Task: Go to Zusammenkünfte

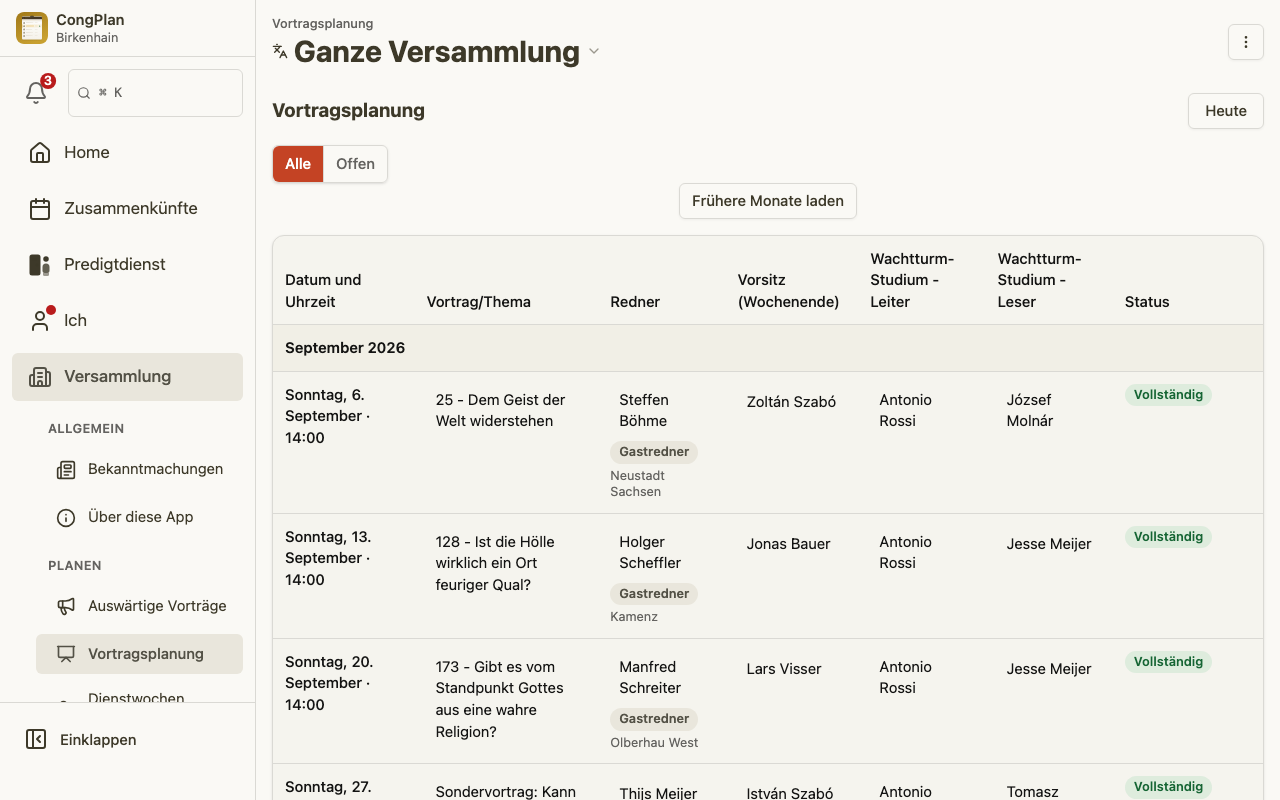Action: tap(127, 209)
